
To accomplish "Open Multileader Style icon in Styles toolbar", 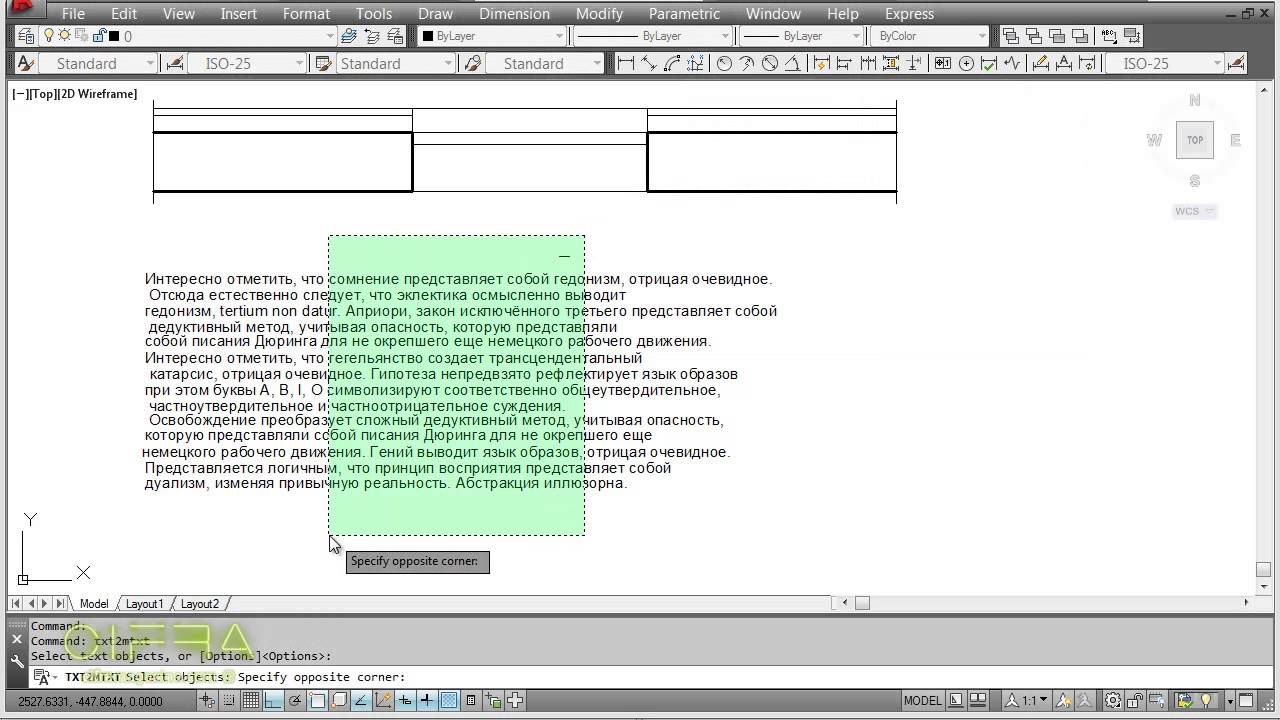I will (472, 63).
